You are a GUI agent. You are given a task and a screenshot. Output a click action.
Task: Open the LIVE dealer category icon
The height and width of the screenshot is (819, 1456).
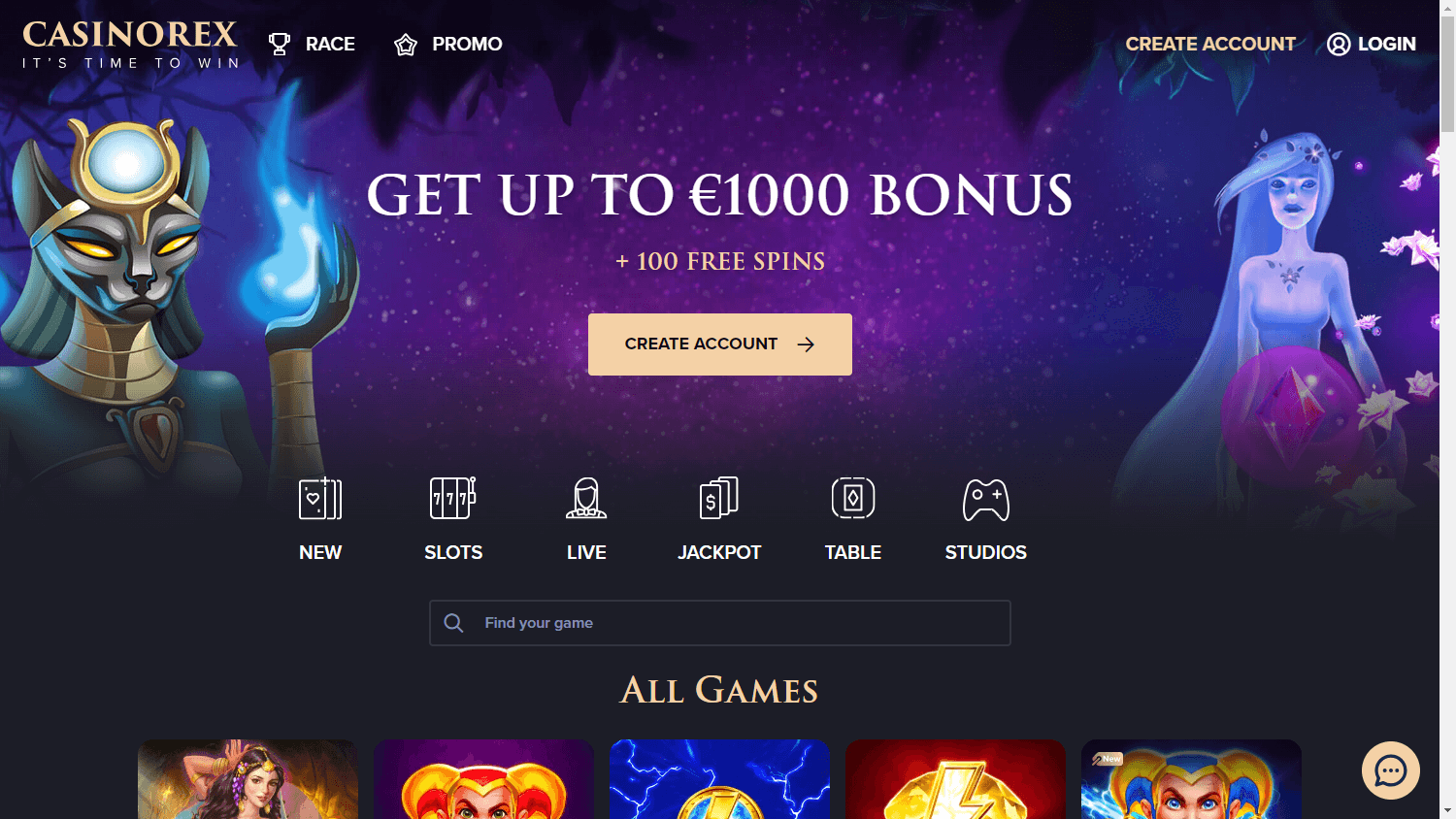586,499
